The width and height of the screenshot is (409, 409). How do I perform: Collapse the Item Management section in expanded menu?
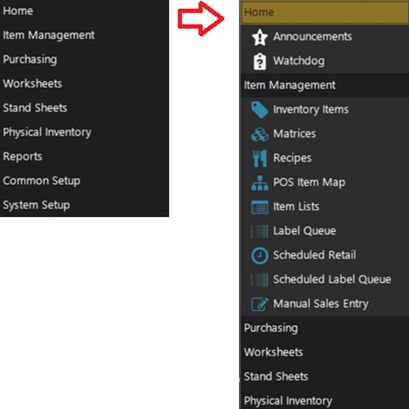pyautogui.click(x=325, y=85)
